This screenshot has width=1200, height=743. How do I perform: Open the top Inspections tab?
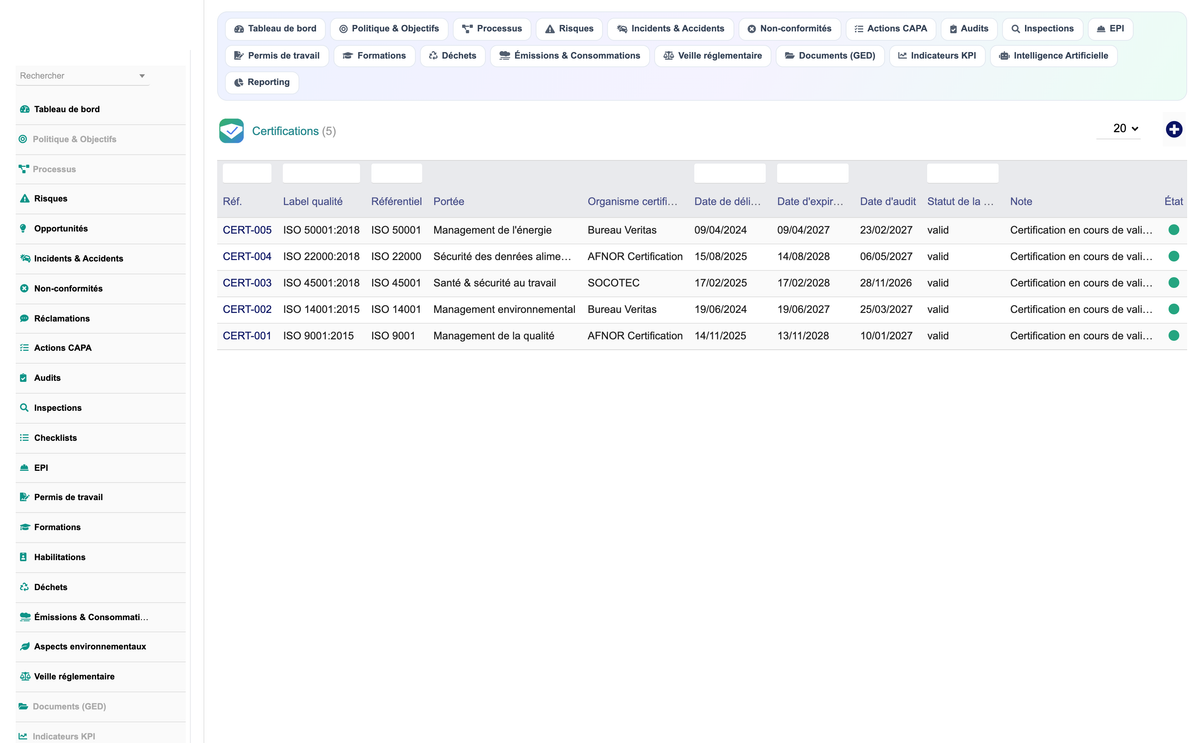pos(1042,29)
